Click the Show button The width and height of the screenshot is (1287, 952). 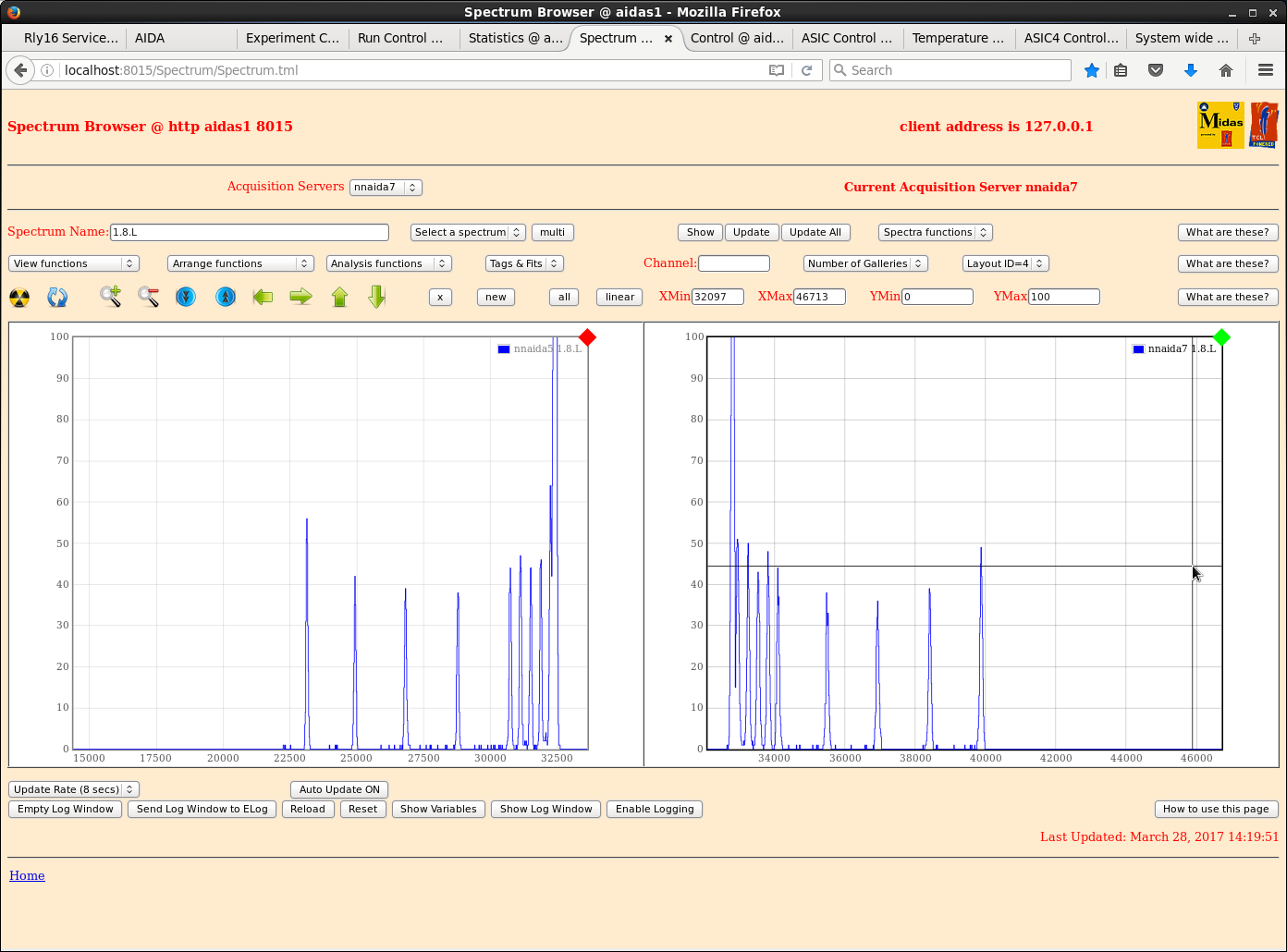pos(700,232)
